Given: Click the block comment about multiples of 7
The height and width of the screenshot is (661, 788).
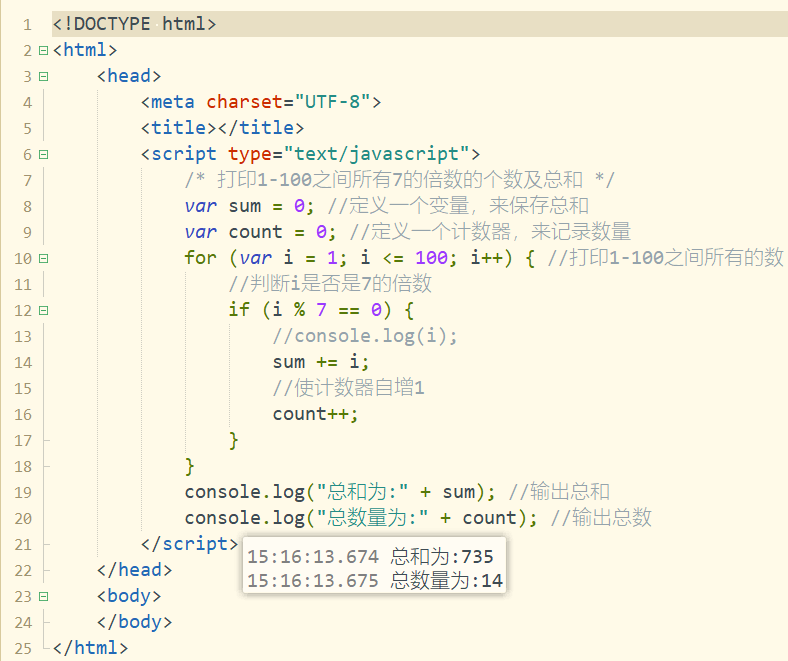Looking at the screenshot, I should [x=400, y=179].
